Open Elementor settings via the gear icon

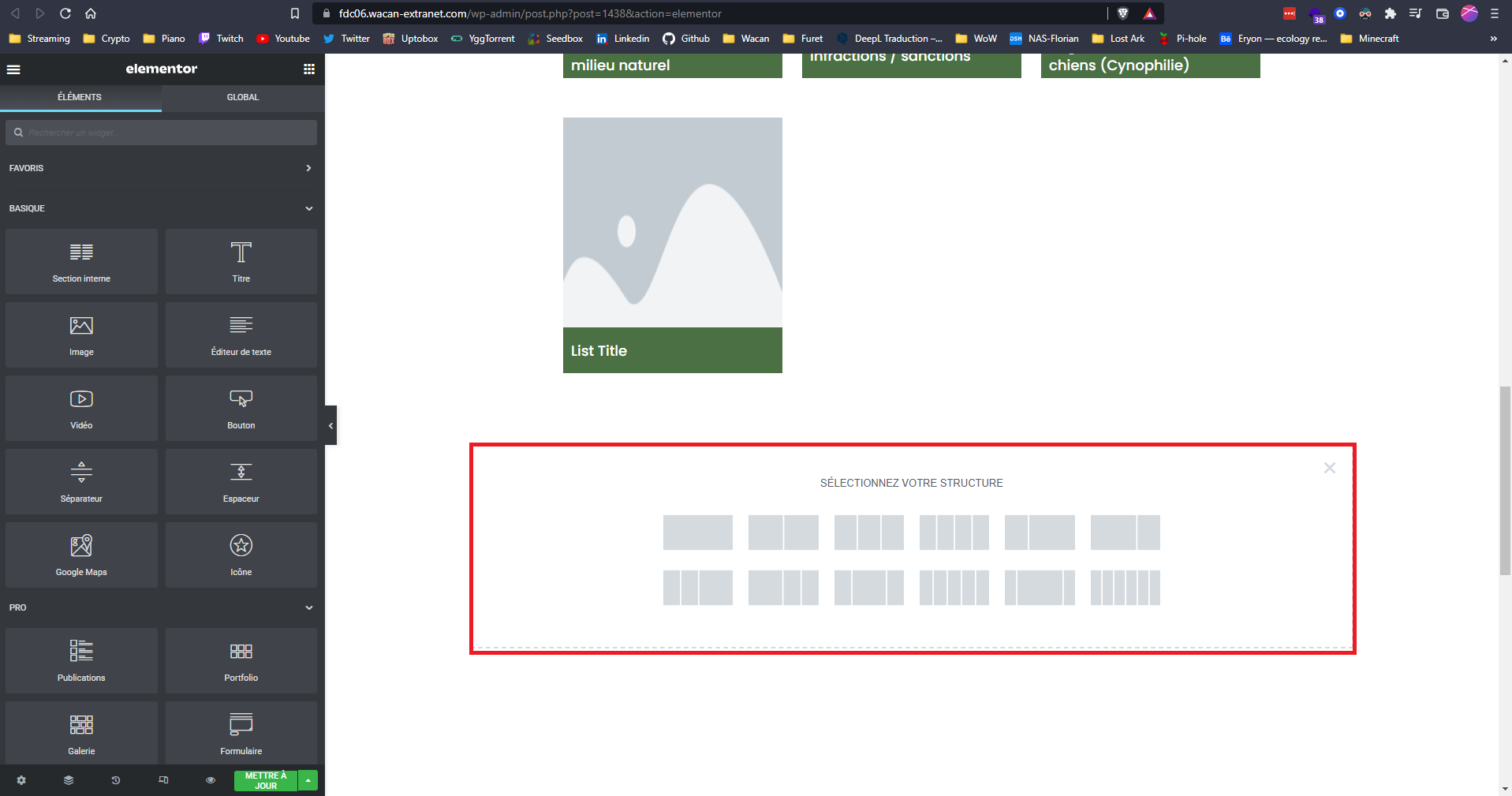(x=21, y=780)
